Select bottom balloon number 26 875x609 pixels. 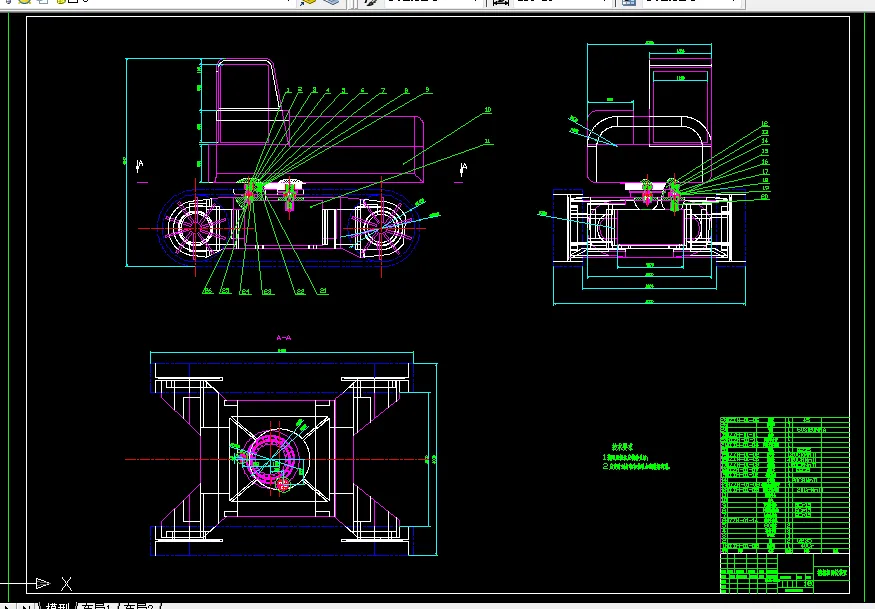[x=208, y=291]
